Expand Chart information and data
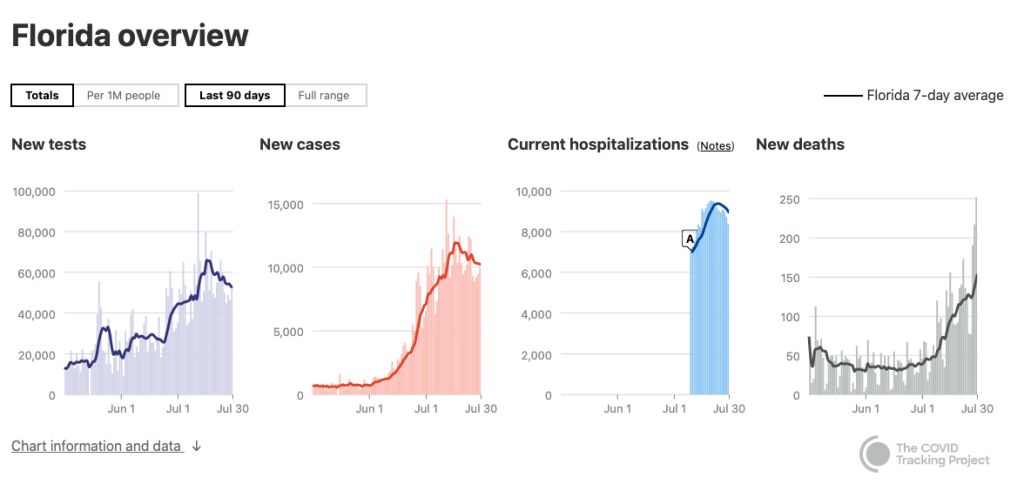The height and width of the screenshot is (491, 1024). pos(96,446)
